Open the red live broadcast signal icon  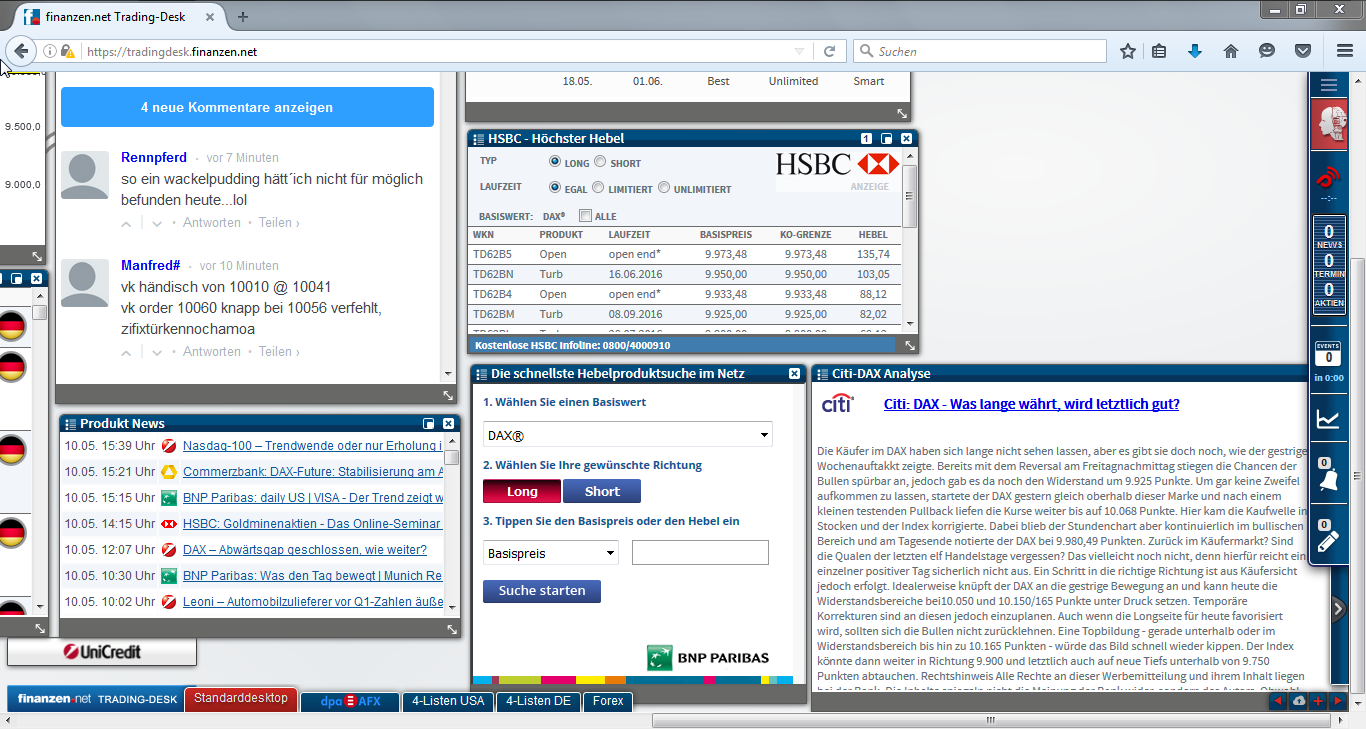click(x=1328, y=178)
